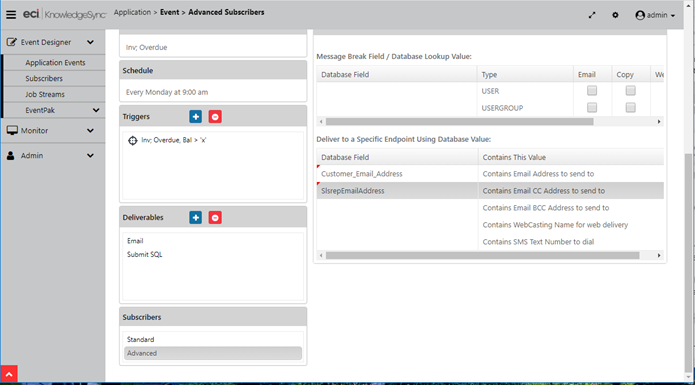Expand the Monitor menu chevron
The height and width of the screenshot is (385, 695).
tap(90, 131)
